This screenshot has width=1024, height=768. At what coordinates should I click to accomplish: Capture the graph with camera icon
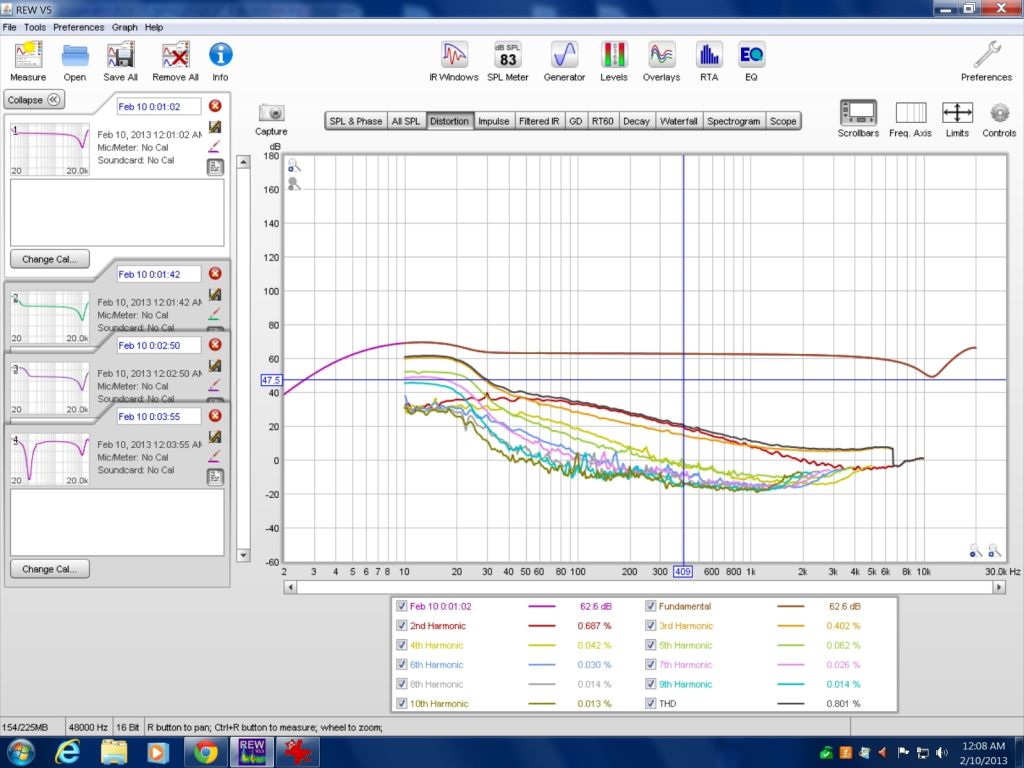tap(271, 112)
